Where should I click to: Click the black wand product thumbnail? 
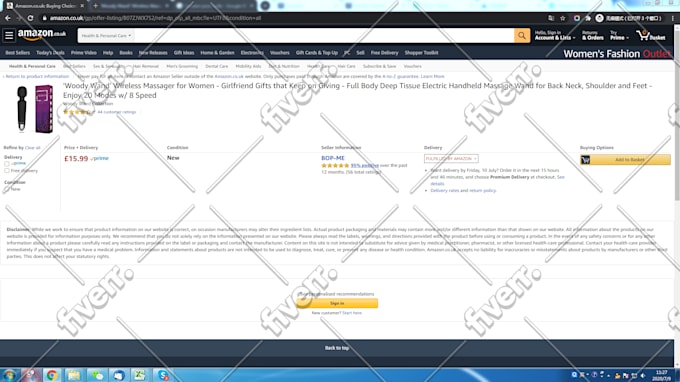22,109
